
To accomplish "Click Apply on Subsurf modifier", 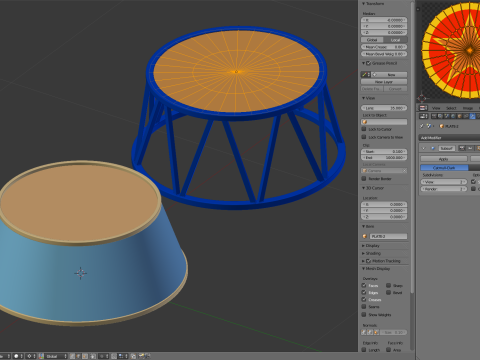I will pyautogui.click(x=444, y=159).
